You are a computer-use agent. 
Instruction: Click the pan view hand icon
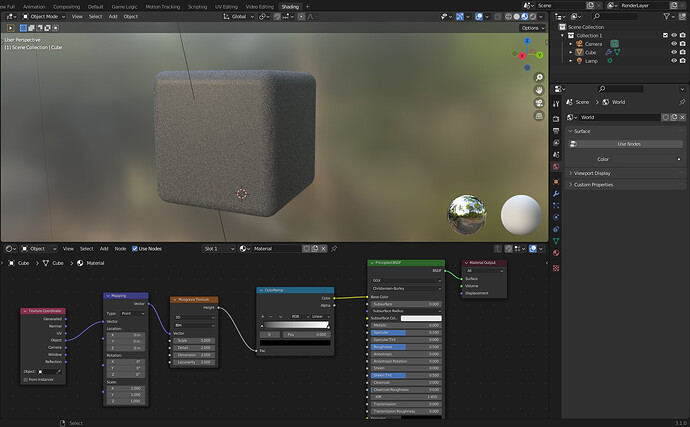point(539,90)
